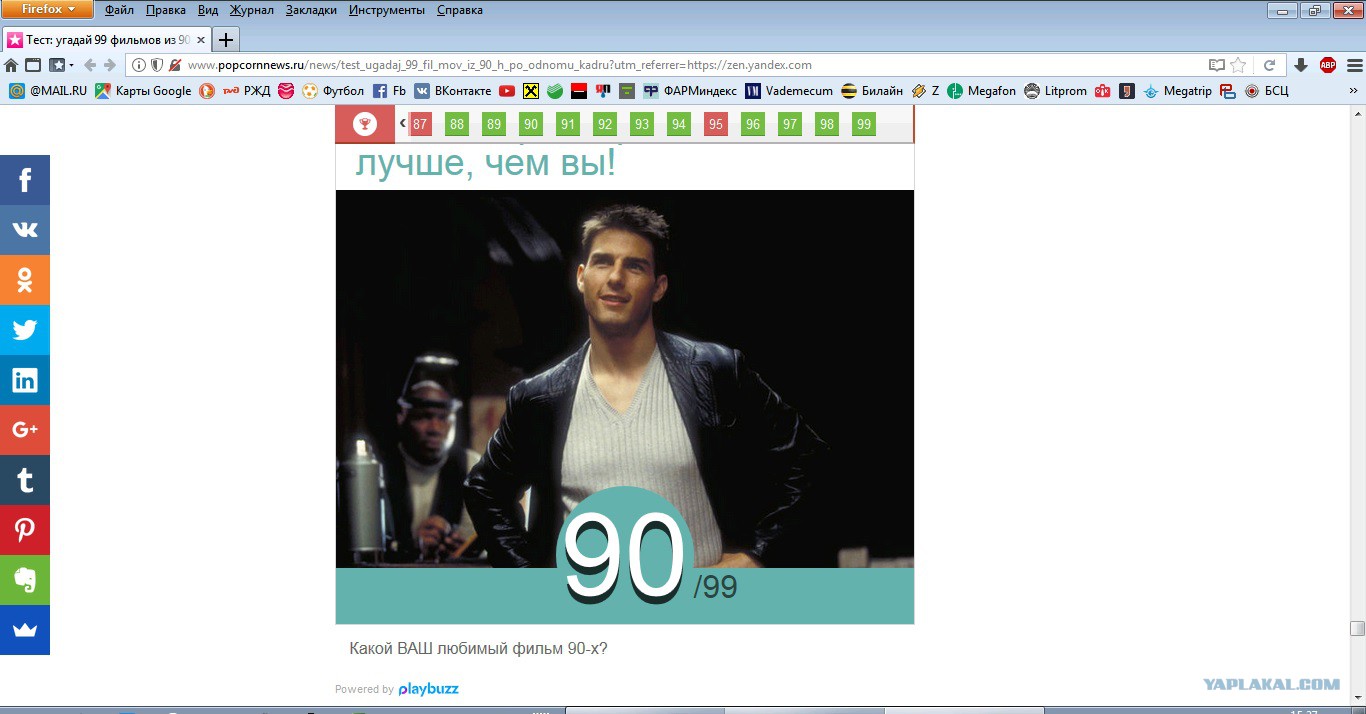
Task: Open the БСЦ bookmark
Action: [x=1267, y=91]
